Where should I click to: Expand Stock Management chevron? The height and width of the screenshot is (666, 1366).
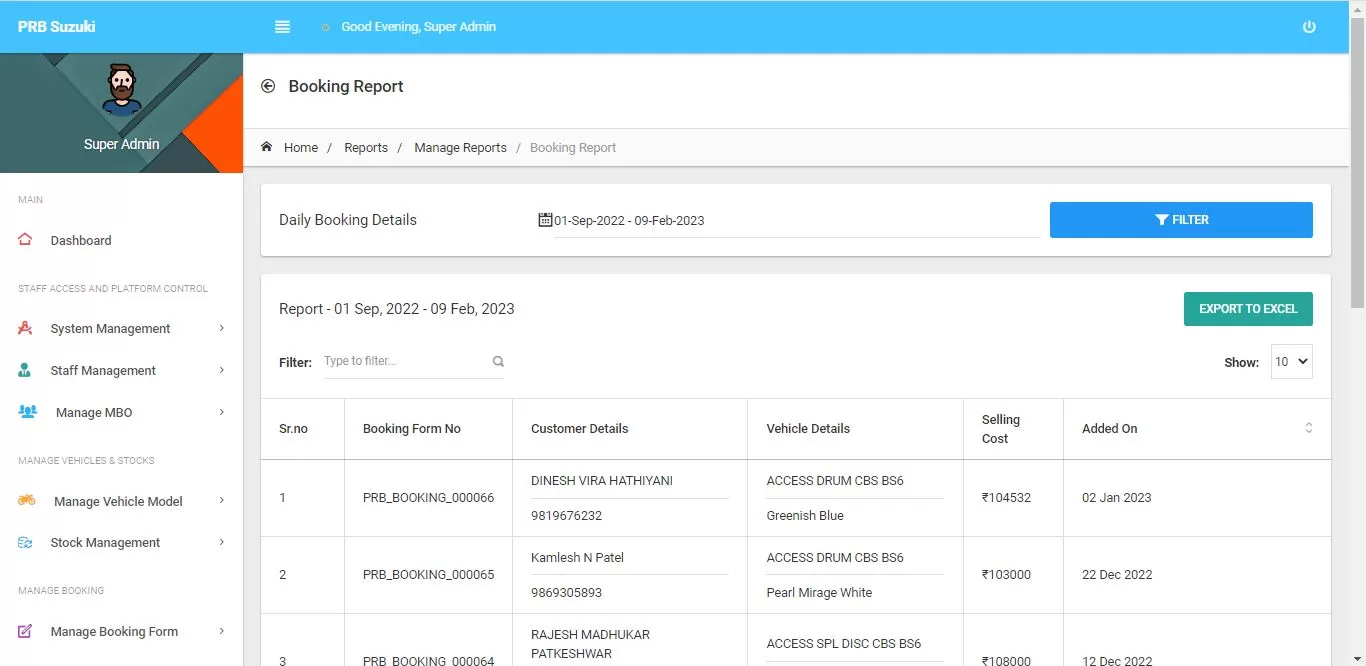point(222,542)
